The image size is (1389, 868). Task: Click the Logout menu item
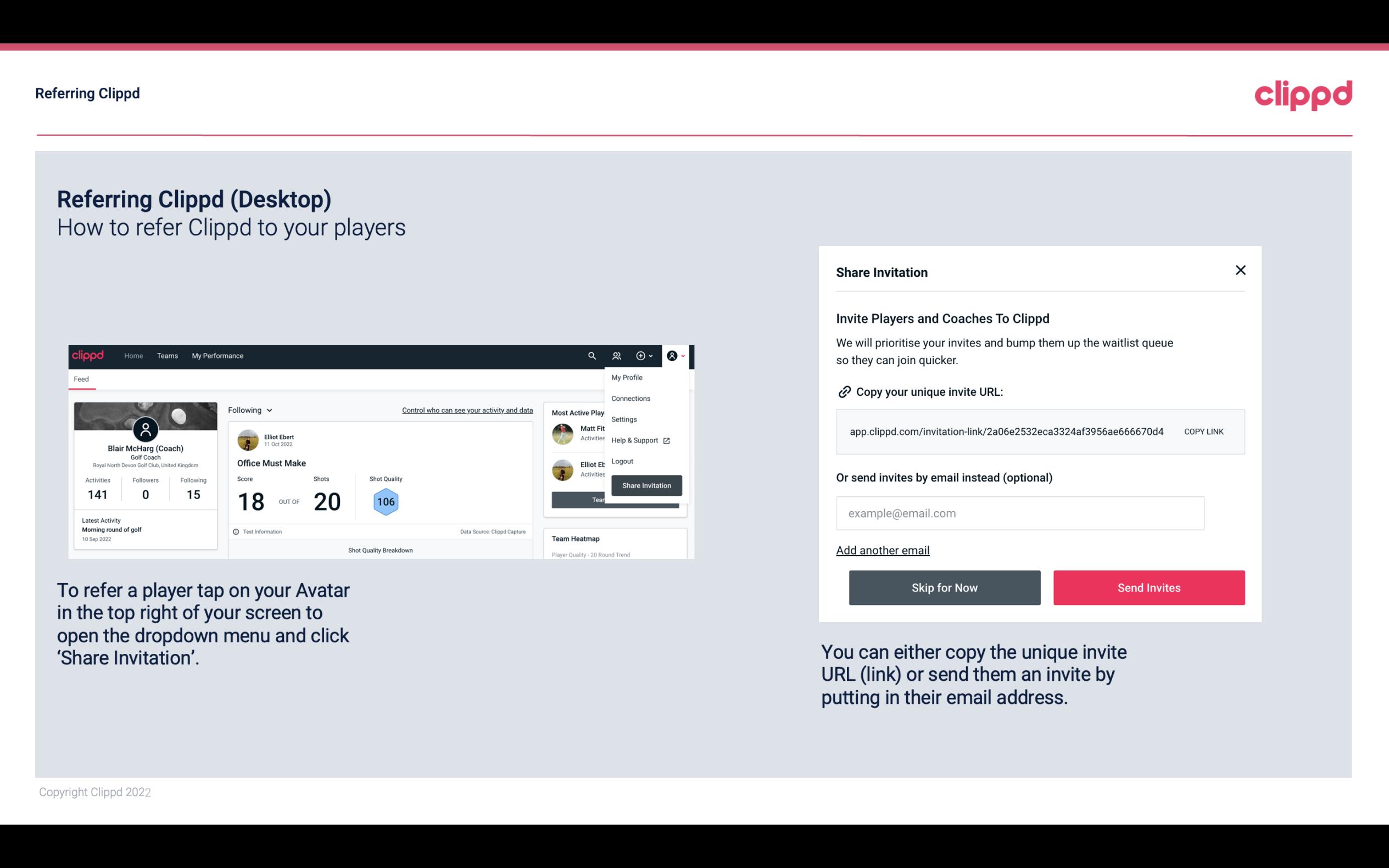pos(622,461)
